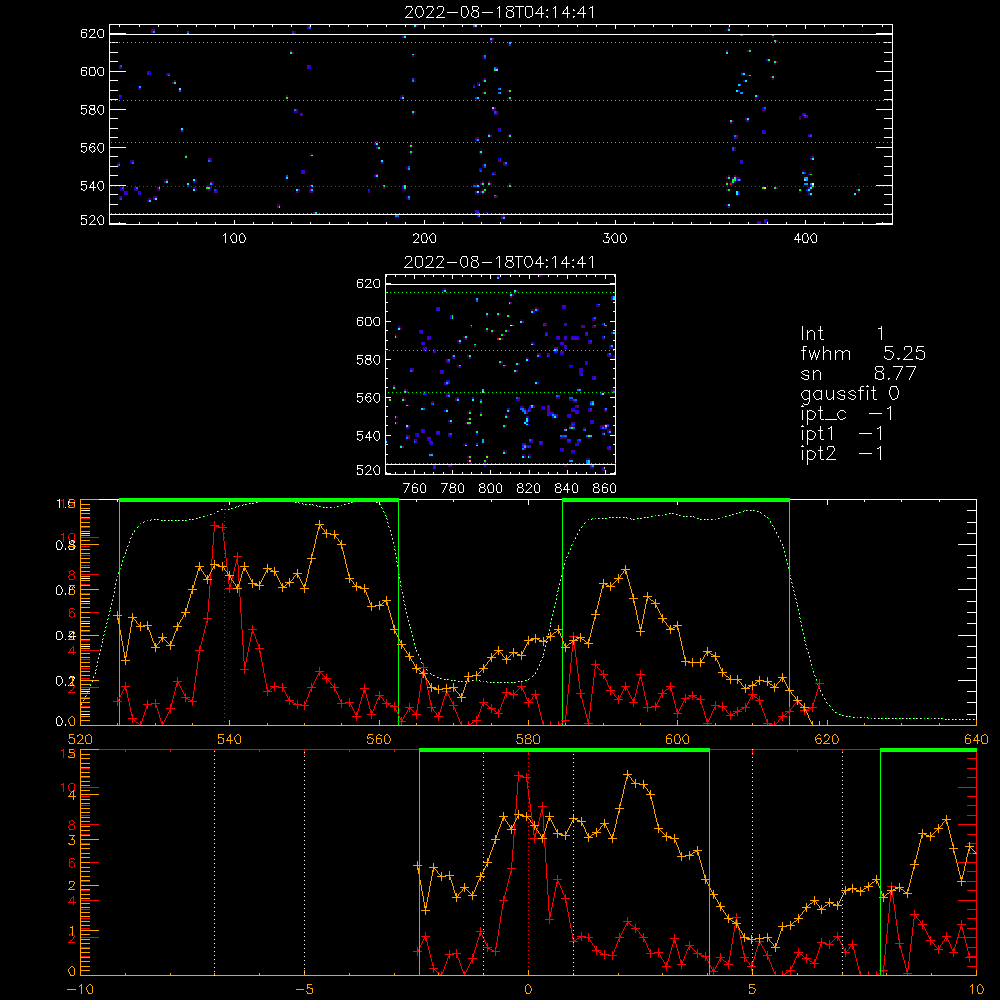This screenshot has height=1000, width=1000.
Task: Click the 10 x-axis label at the bottom plot's right end
Action: [976, 989]
